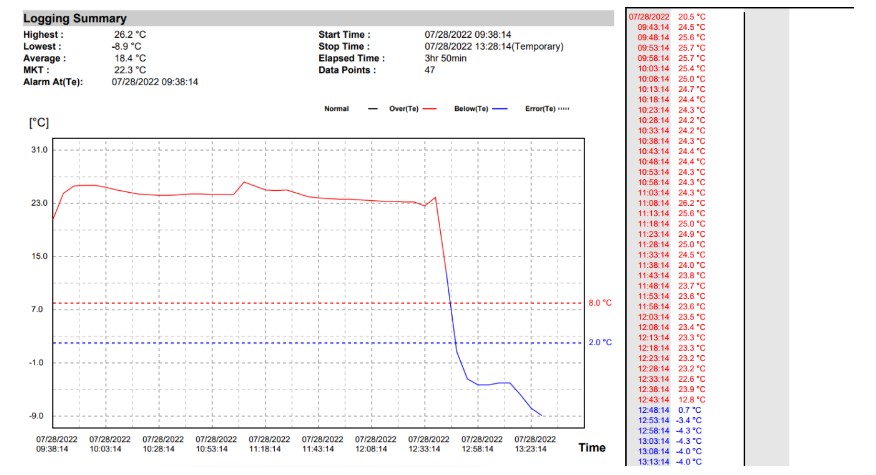The height and width of the screenshot is (475, 876).
Task: Click the red 8.0 °C threshold label
Action: (600, 303)
